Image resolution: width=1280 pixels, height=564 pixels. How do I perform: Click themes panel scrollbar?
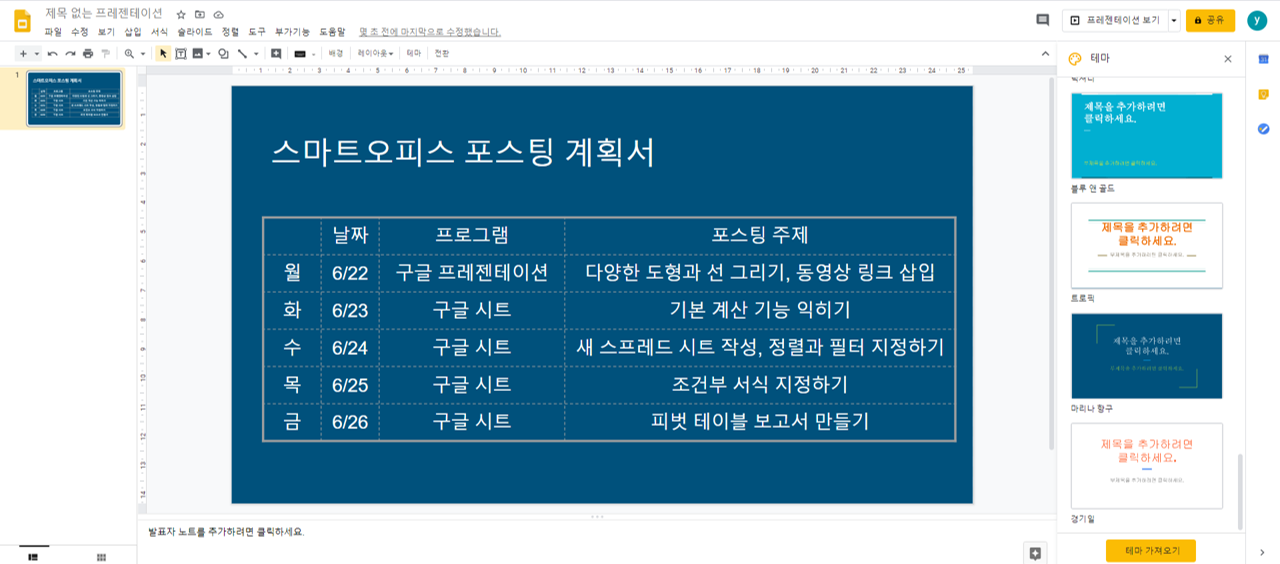pyautogui.click(x=1241, y=491)
